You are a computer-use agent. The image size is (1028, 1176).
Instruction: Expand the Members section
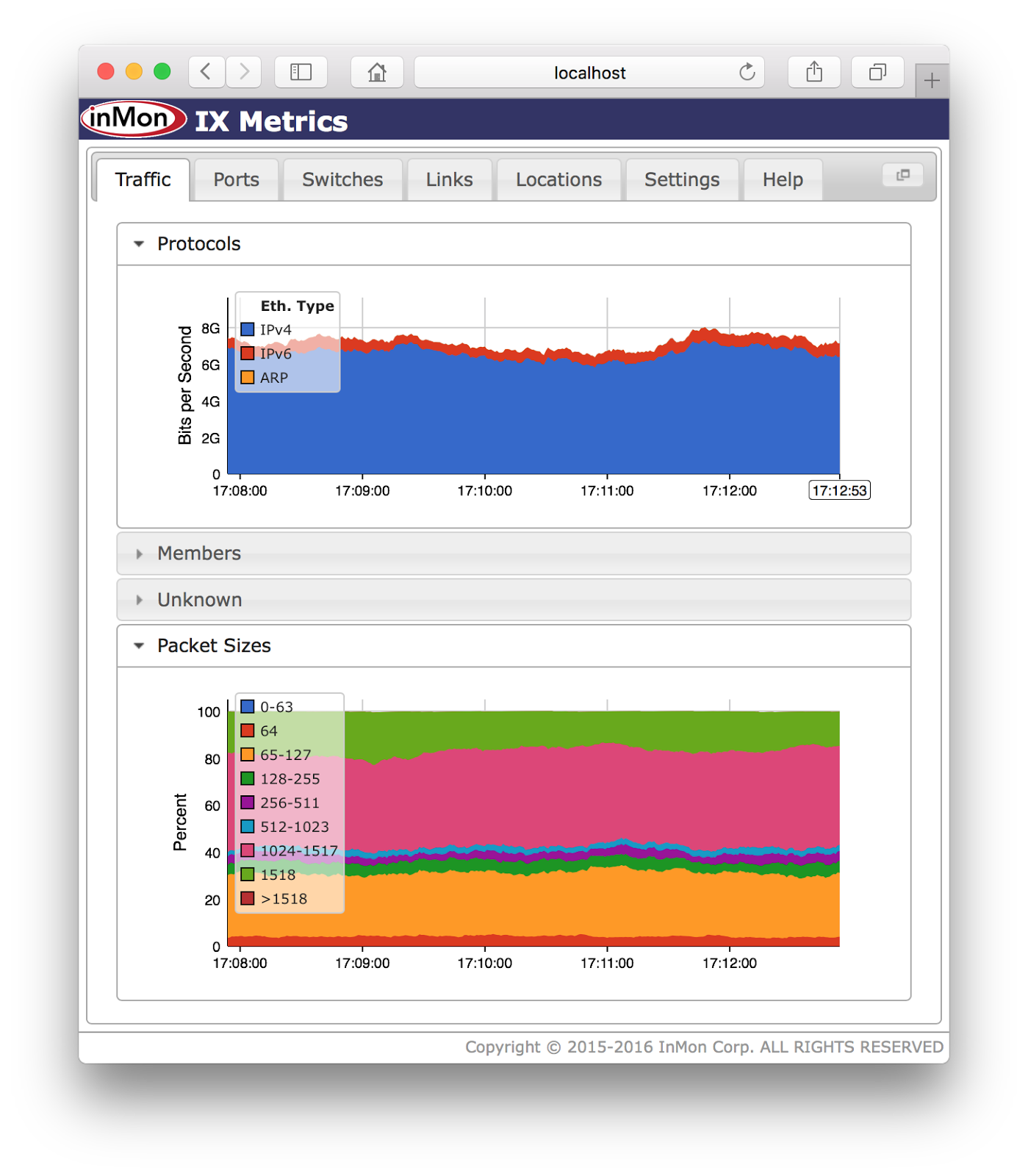139,553
